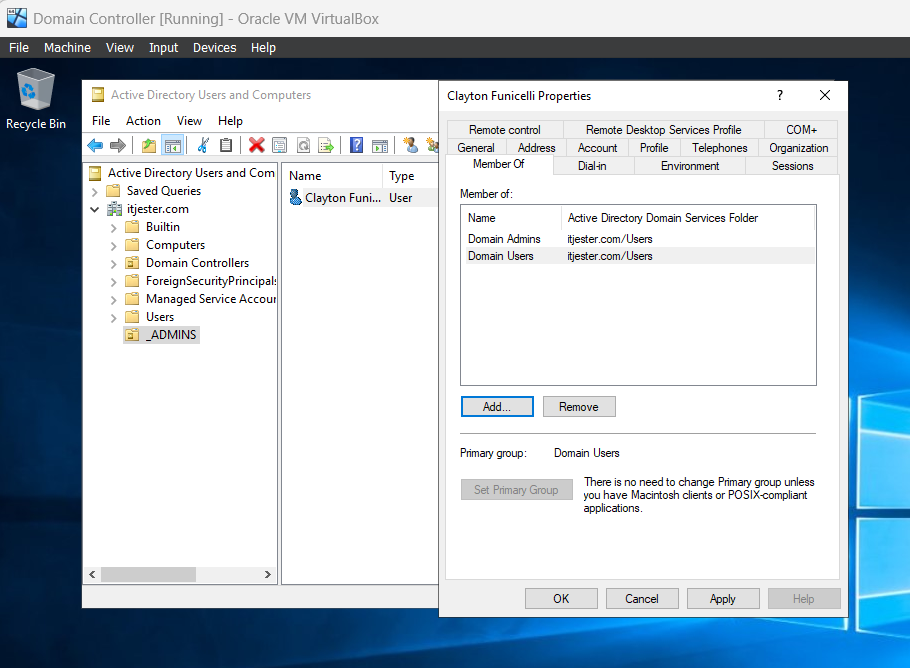Viewport: 910px width, 668px height.
Task: Switch to the Organization tab
Action: pyautogui.click(x=799, y=148)
